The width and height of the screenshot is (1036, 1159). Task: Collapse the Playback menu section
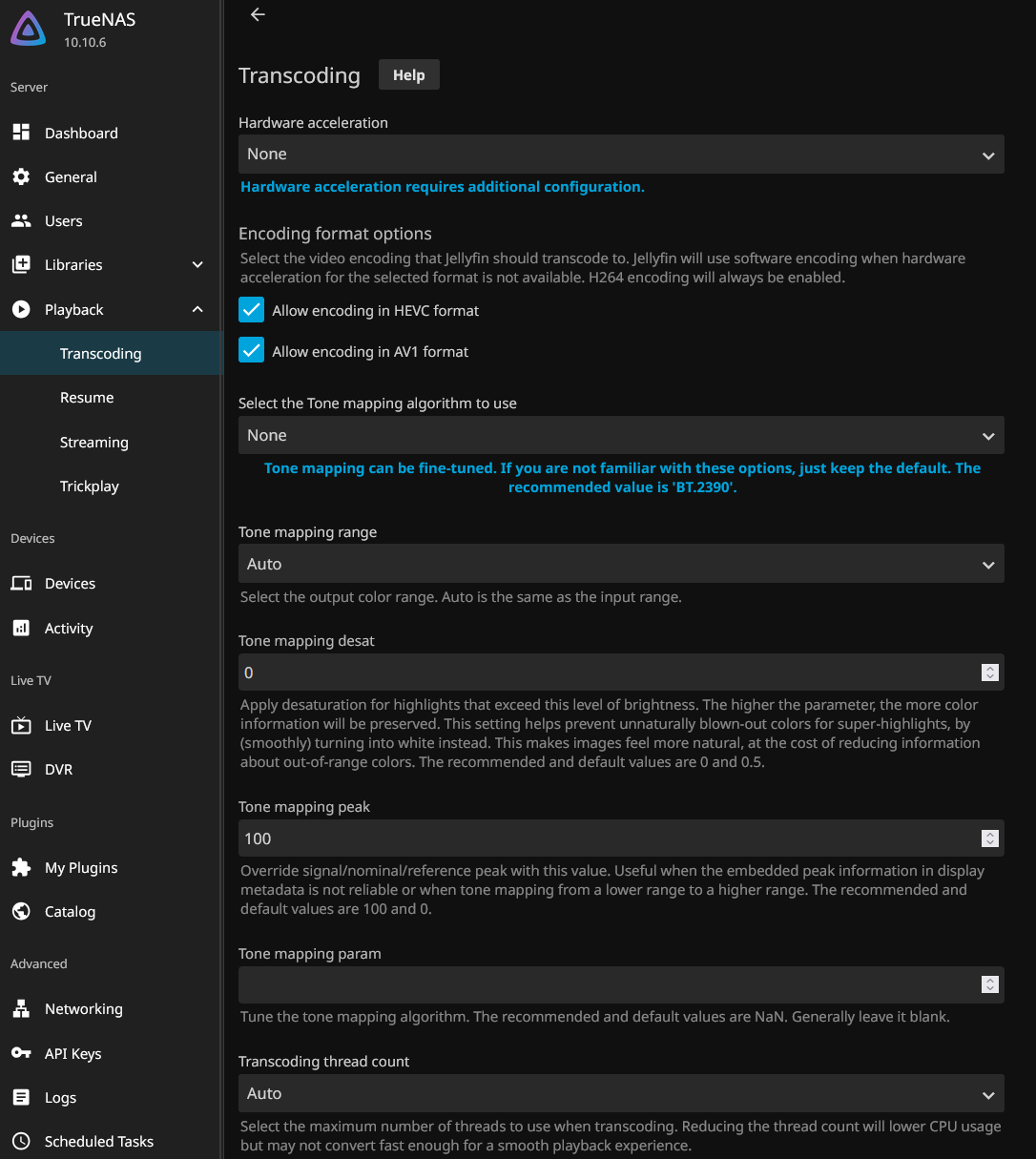coord(197,309)
